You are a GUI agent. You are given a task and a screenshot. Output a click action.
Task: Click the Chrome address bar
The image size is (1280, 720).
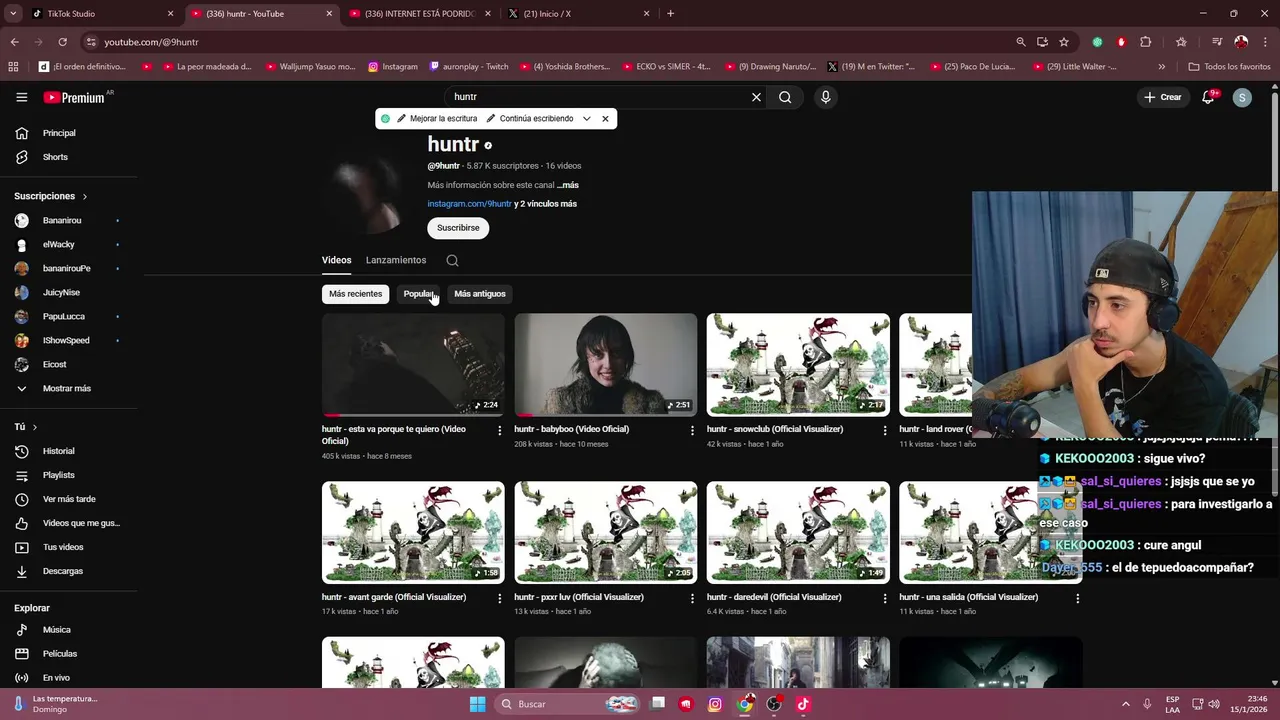[550, 42]
